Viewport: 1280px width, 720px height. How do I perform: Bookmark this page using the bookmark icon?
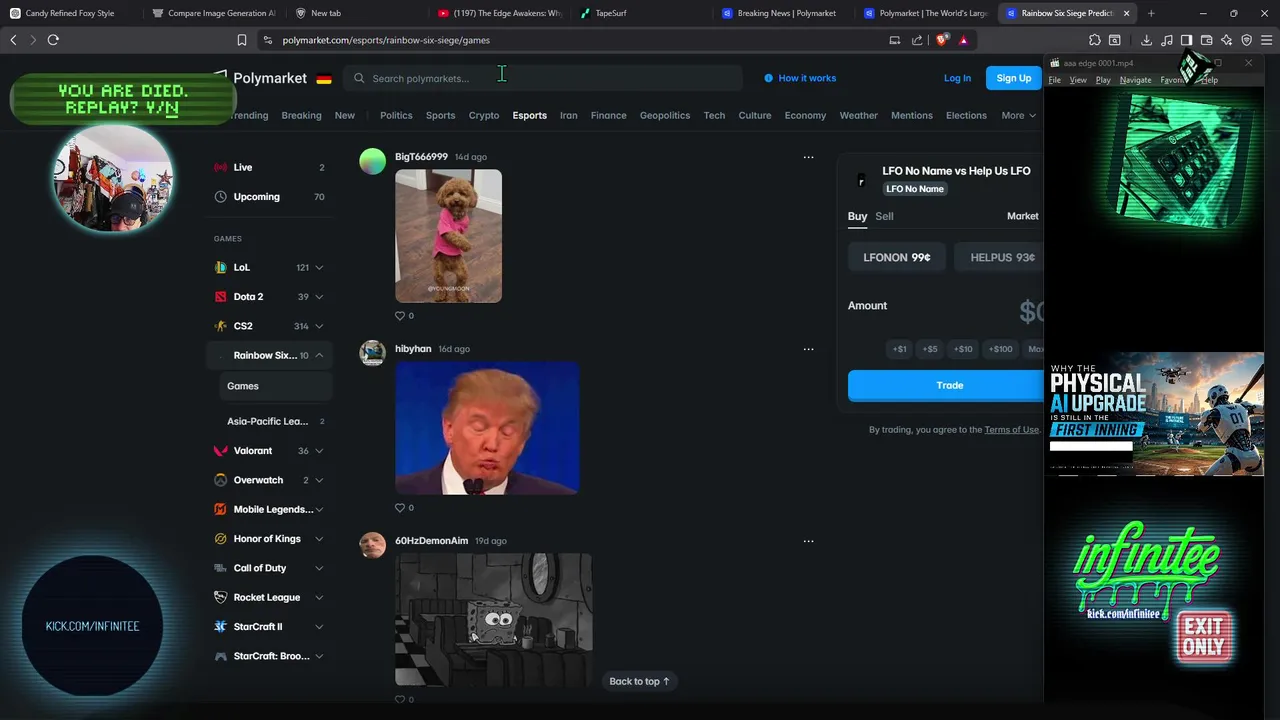coord(241,40)
